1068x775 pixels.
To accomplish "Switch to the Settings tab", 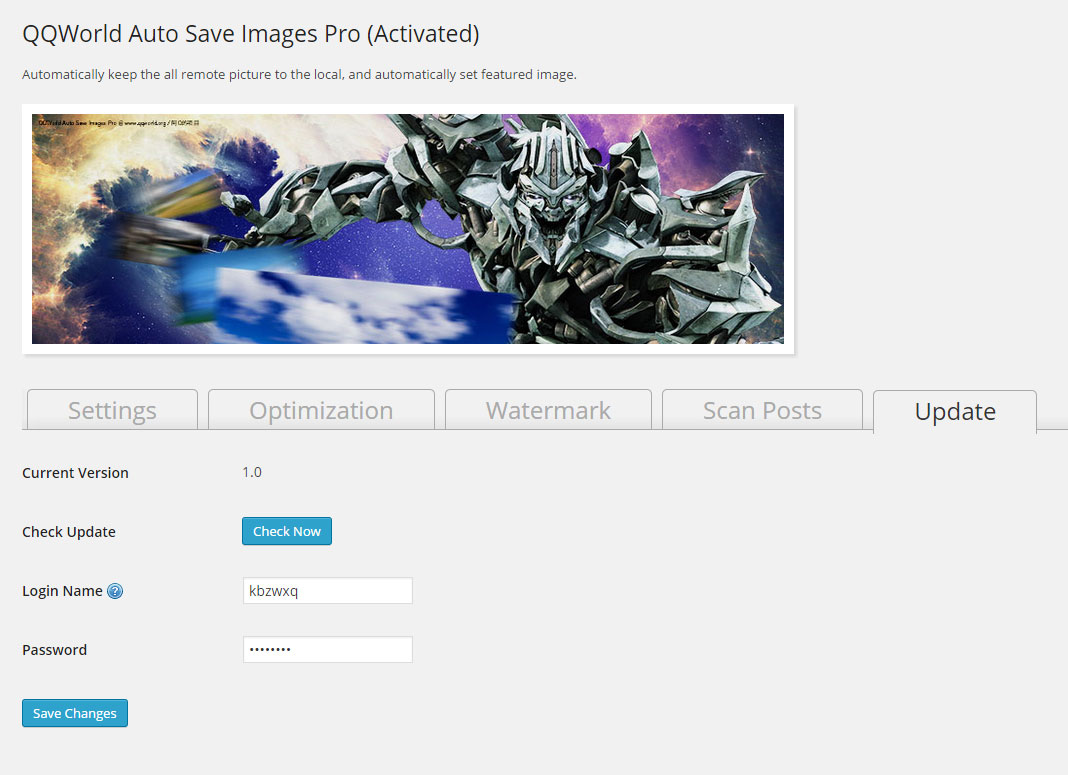I will [x=112, y=410].
